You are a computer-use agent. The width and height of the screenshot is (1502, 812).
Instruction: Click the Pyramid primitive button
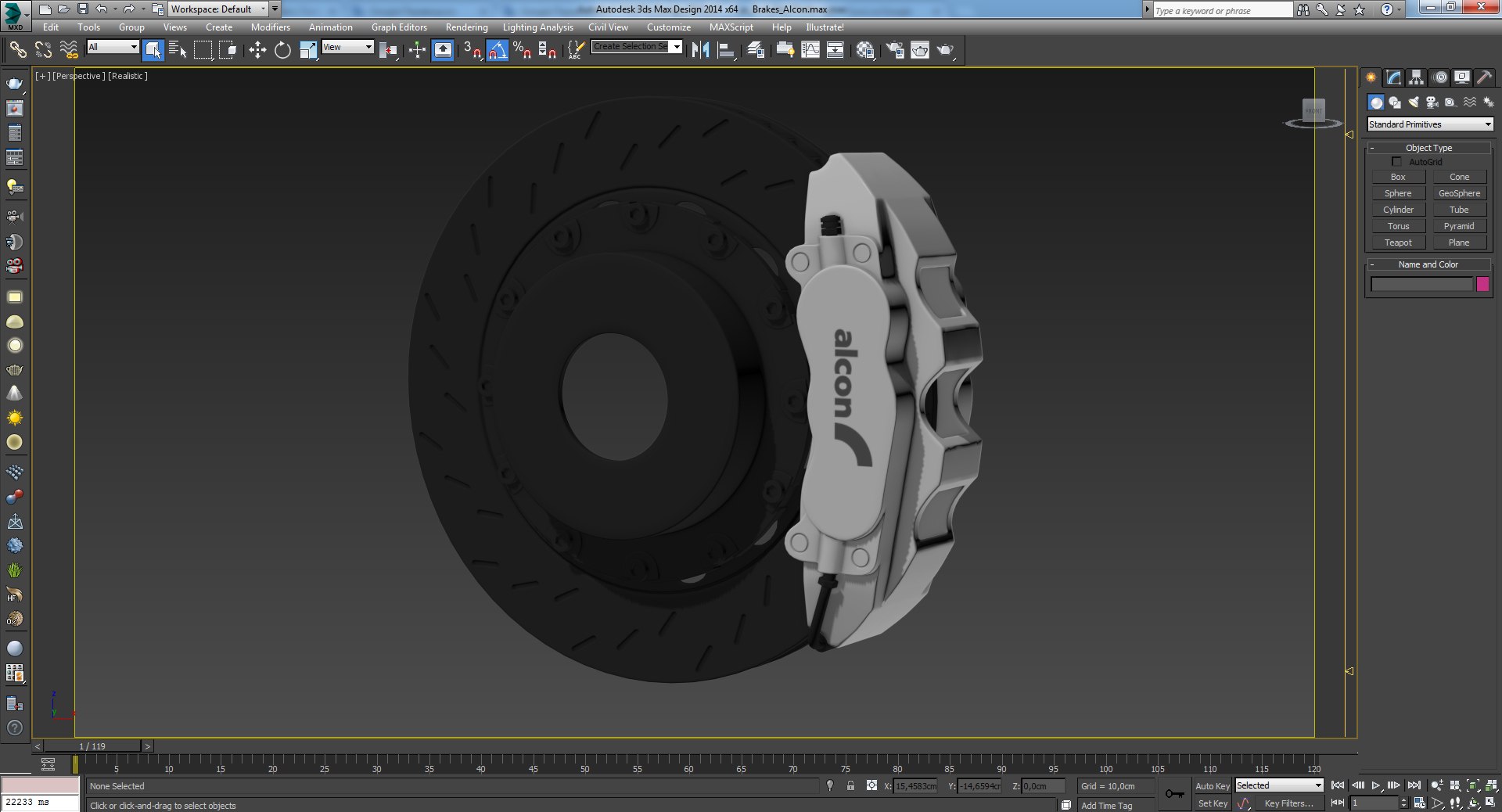(x=1459, y=226)
